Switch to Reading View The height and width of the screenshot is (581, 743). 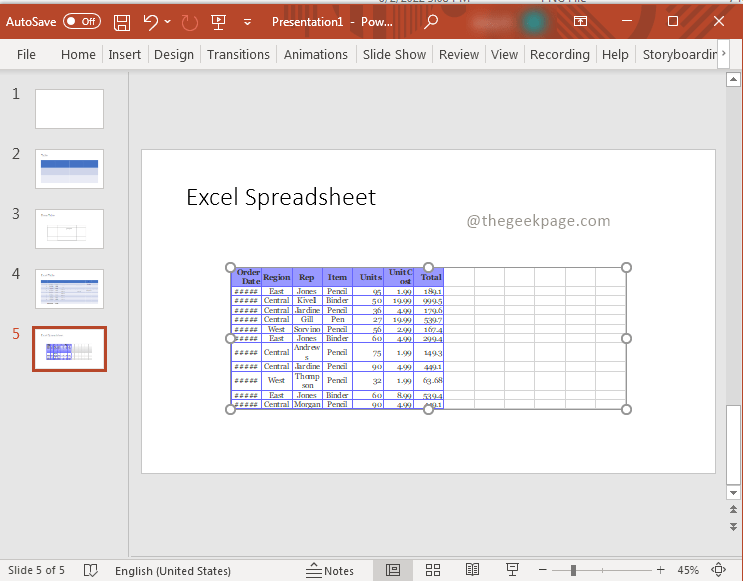click(x=471, y=570)
